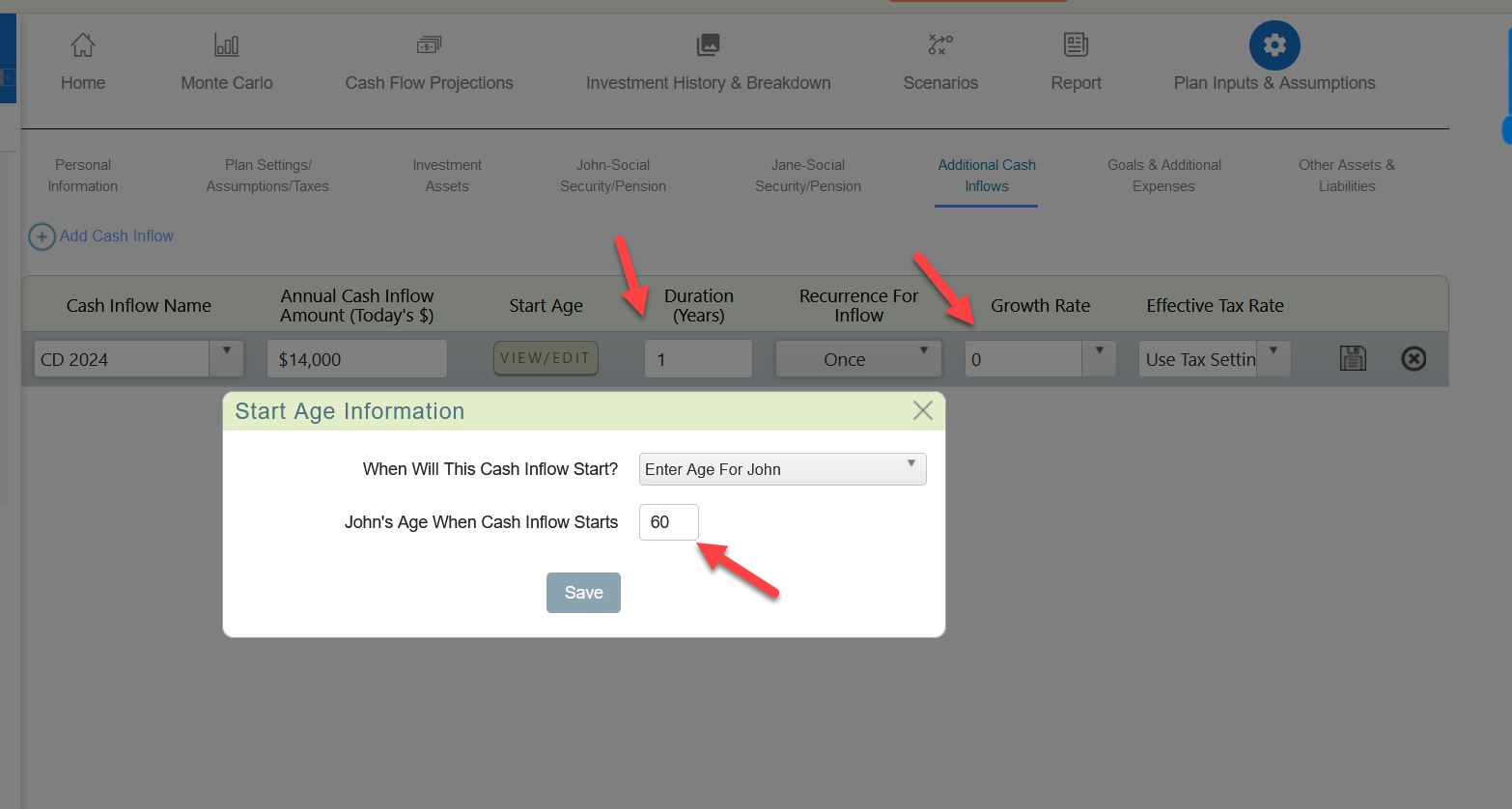Screen dimensions: 1512x809
Task: Click the CD 2024 name field
Action: 122,359
